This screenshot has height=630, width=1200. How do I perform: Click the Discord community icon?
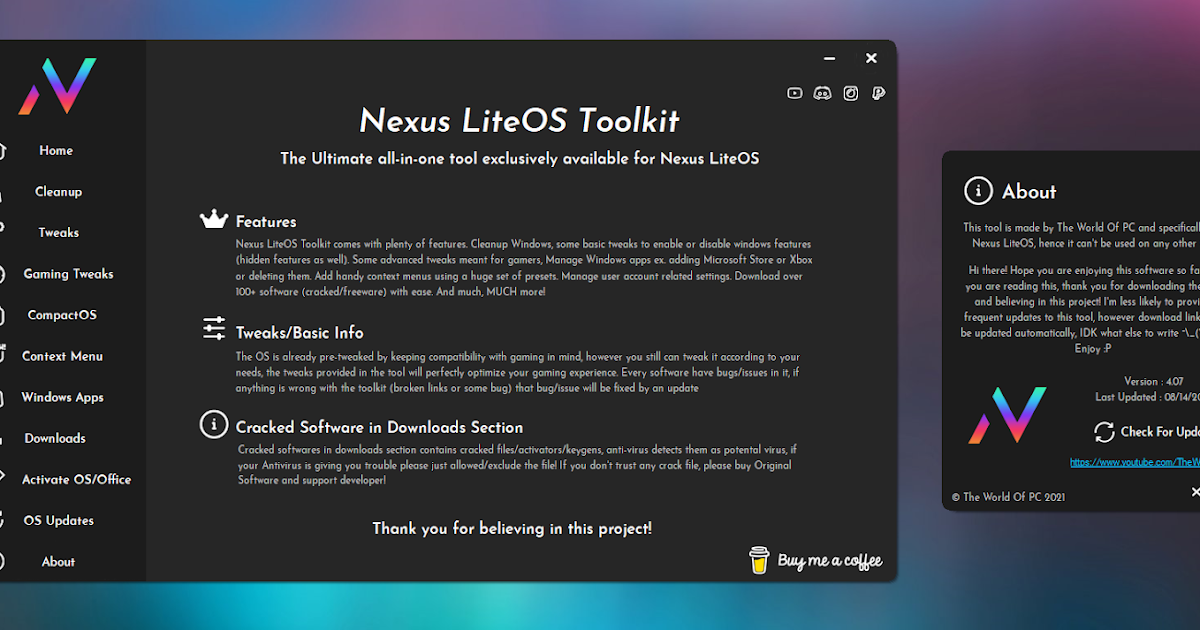coord(822,92)
